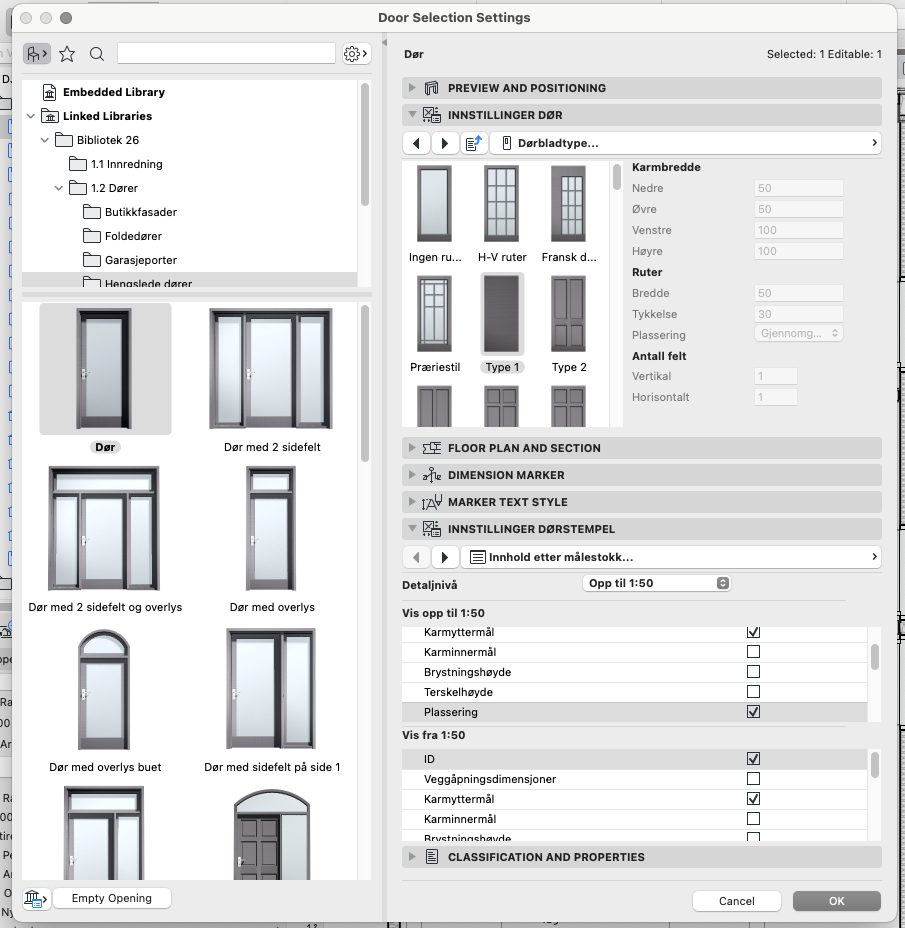Click the Empty Opening button

tap(112, 898)
